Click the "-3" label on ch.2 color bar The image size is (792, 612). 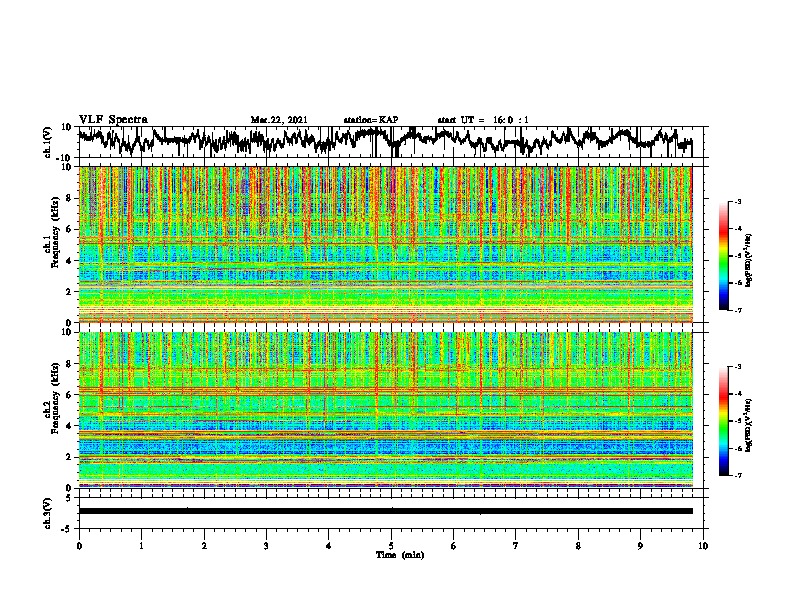point(738,367)
